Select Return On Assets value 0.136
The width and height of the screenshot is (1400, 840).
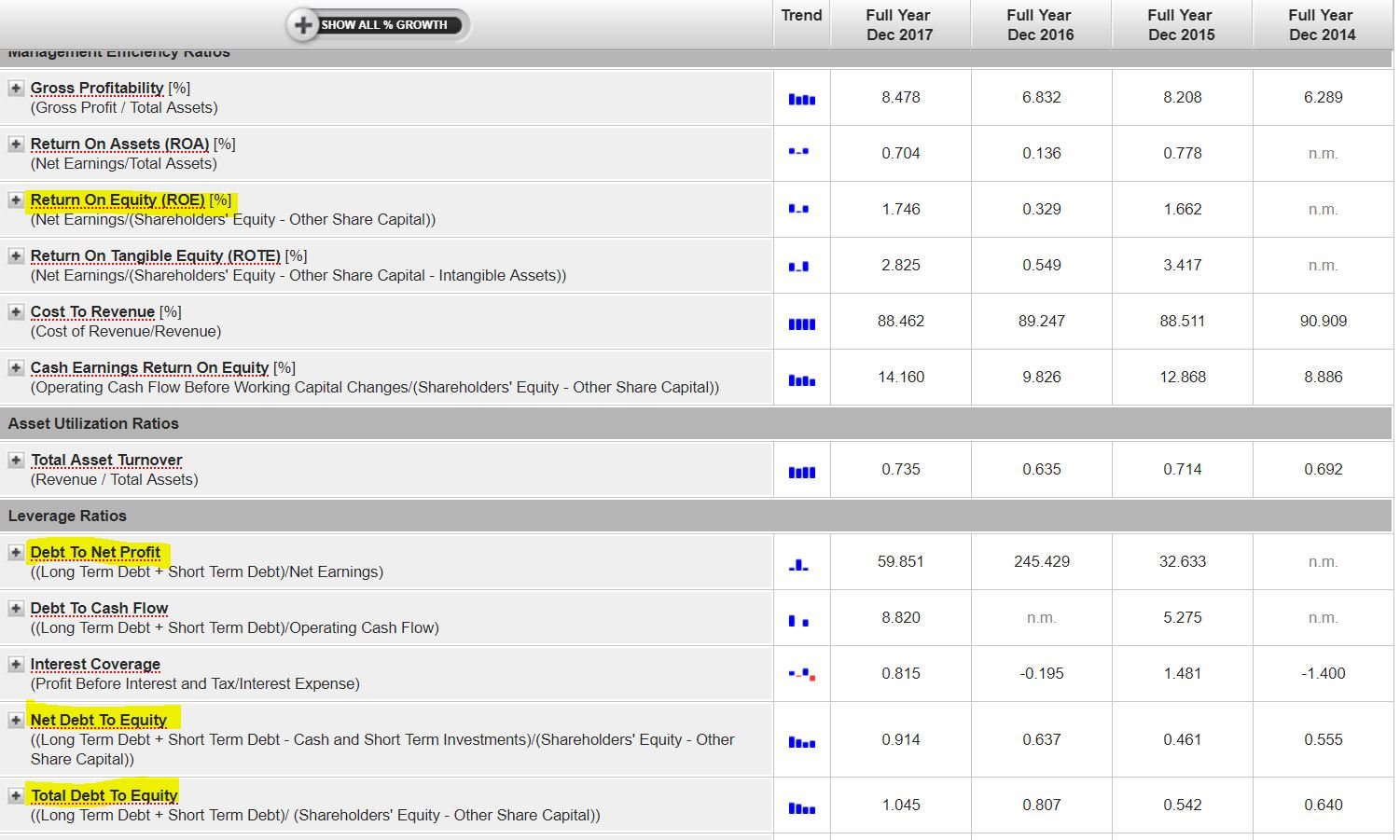point(1041,153)
